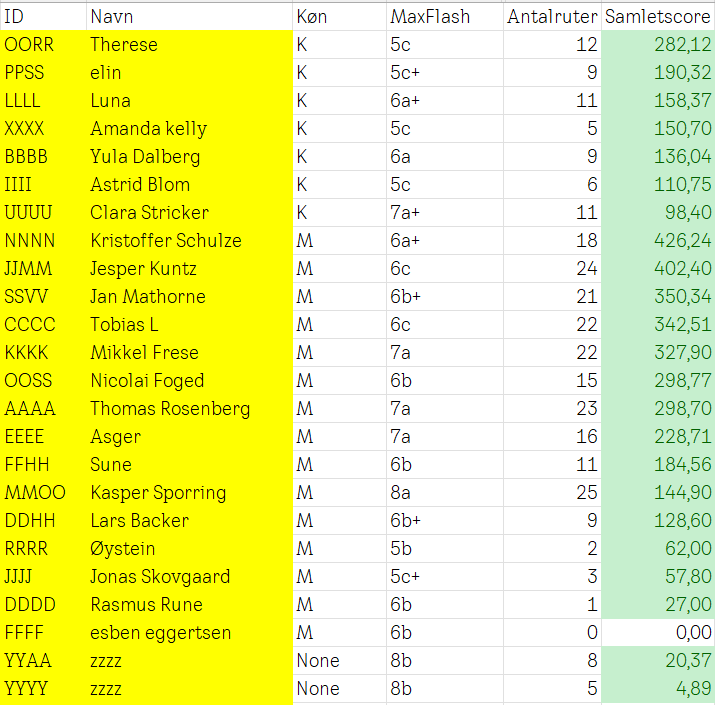Select the Navn column header
The height and width of the screenshot is (705, 715).
[187, 17]
